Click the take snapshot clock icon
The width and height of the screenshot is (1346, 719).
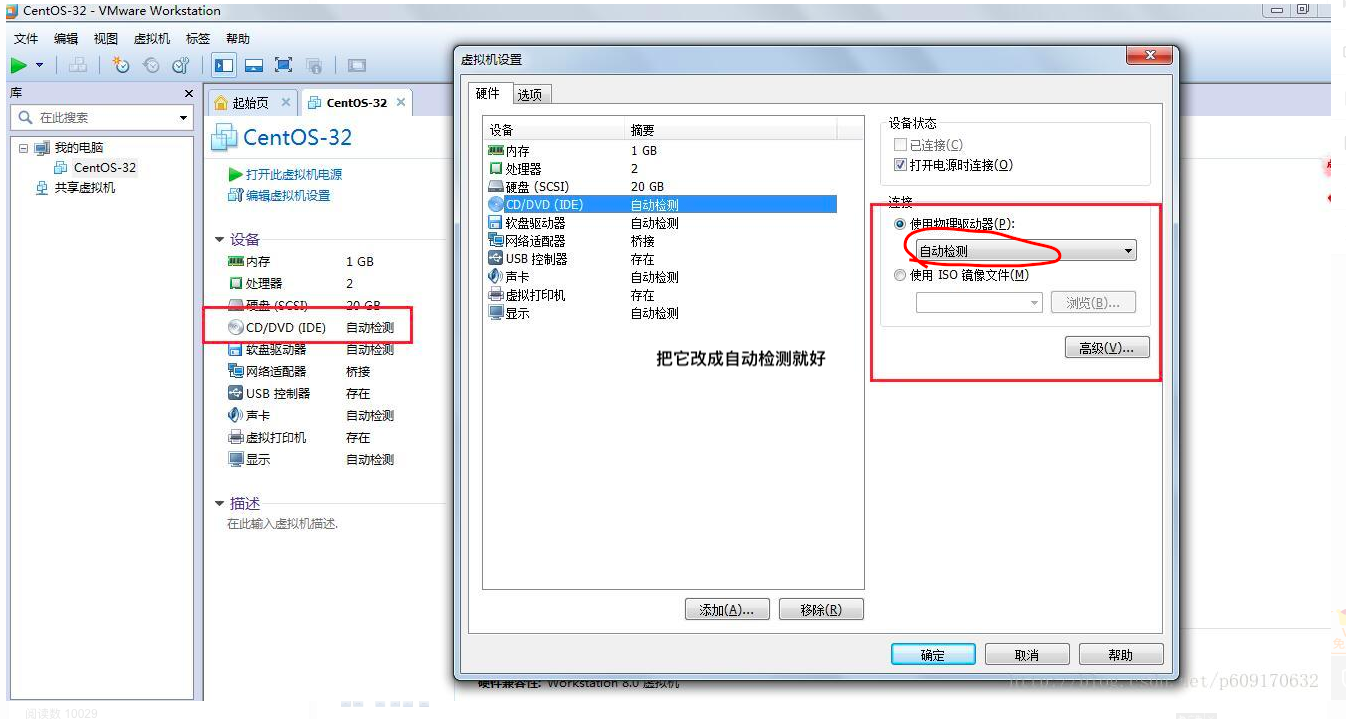point(121,65)
